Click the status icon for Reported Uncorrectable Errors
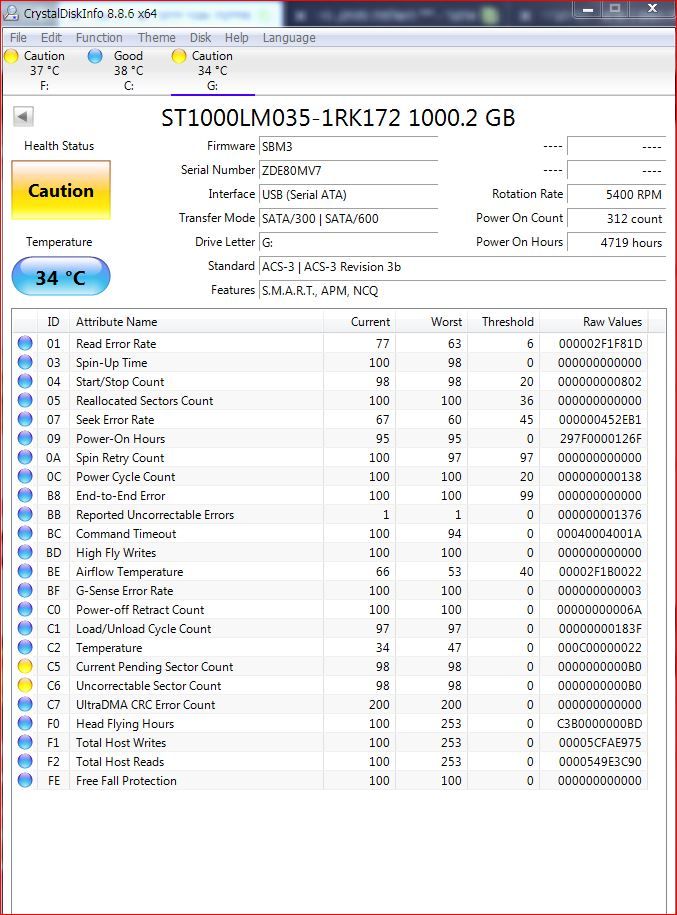This screenshot has height=915, width=677. point(25,514)
